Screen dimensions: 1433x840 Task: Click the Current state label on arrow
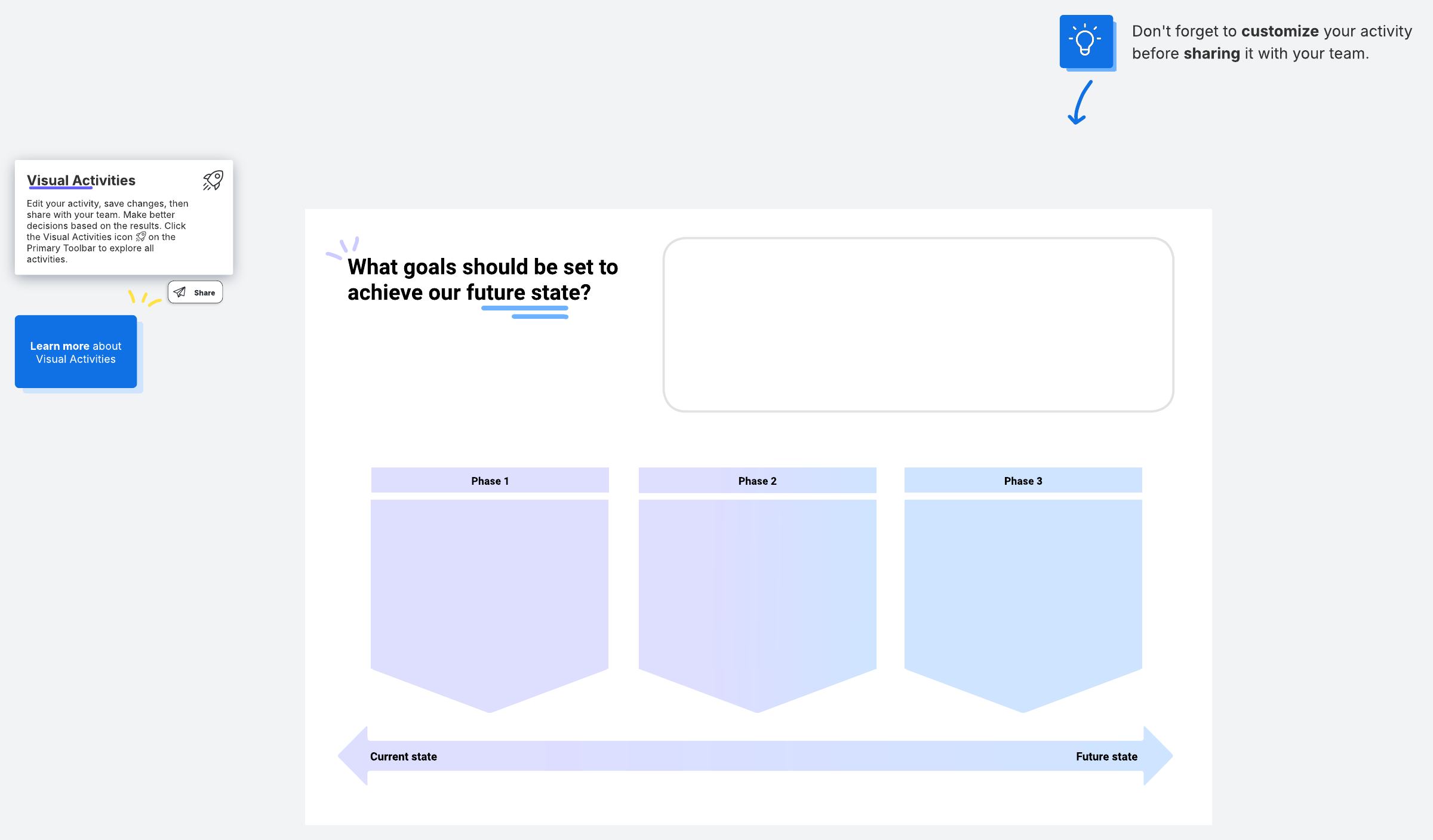tap(404, 756)
